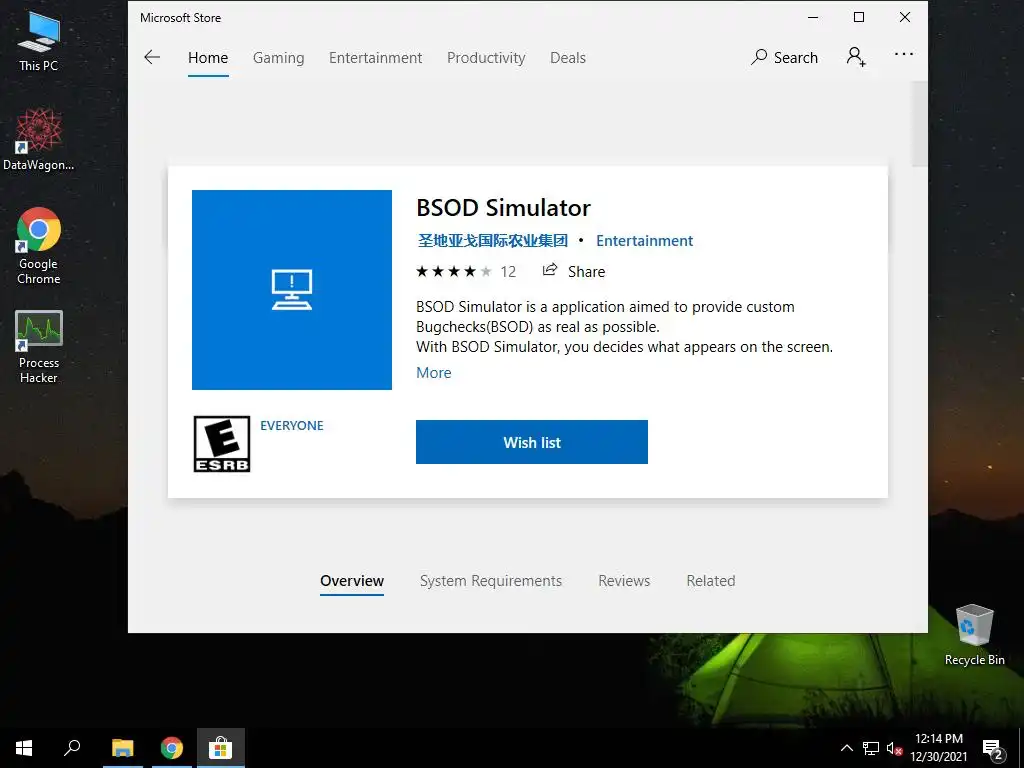The width and height of the screenshot is (1024, 768).
Task: Go back with the Store back arrow
Action: (152, 57)
